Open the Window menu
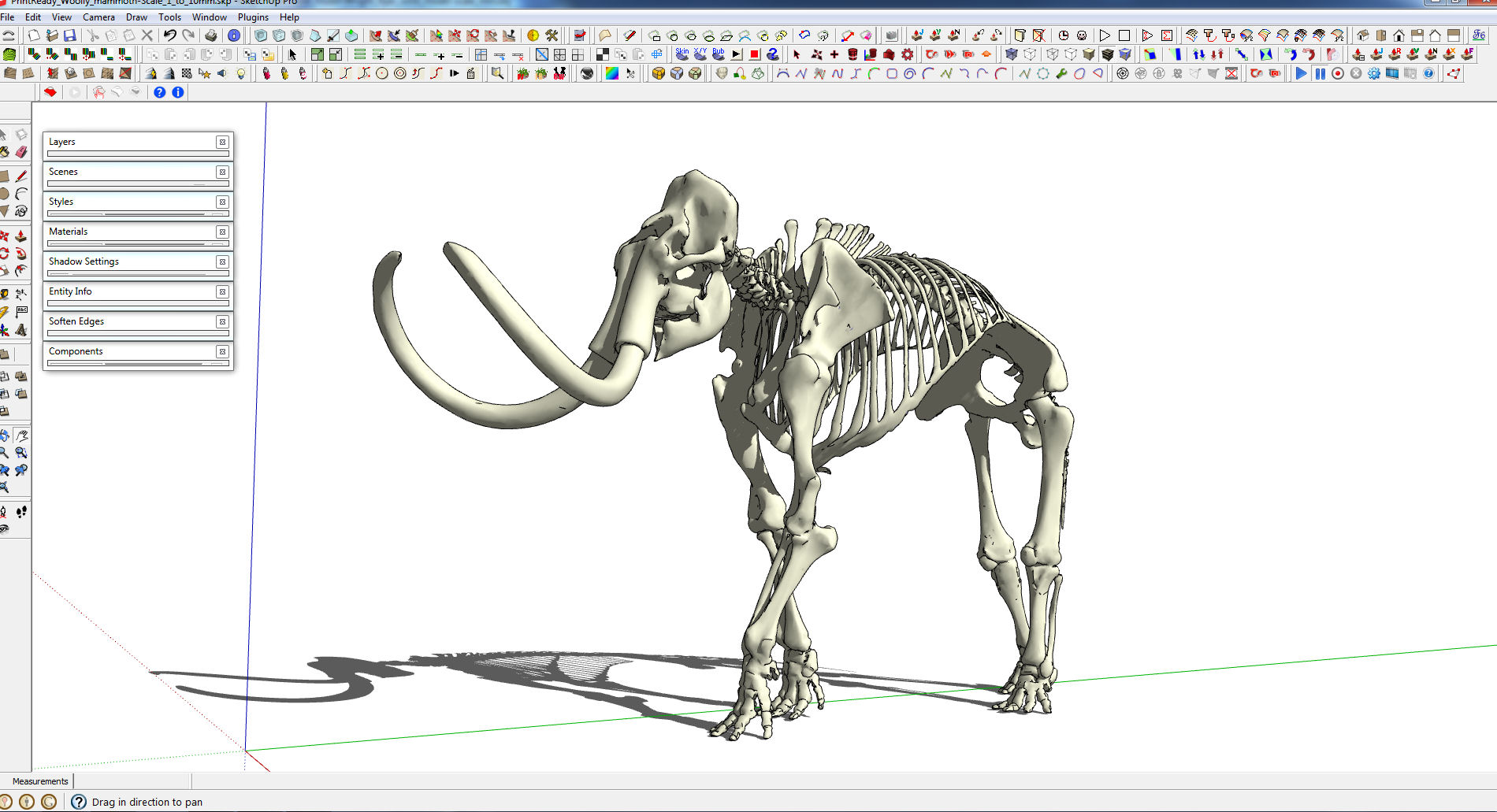The height and width of the screenshot is (812, 1497). point(210,17)
